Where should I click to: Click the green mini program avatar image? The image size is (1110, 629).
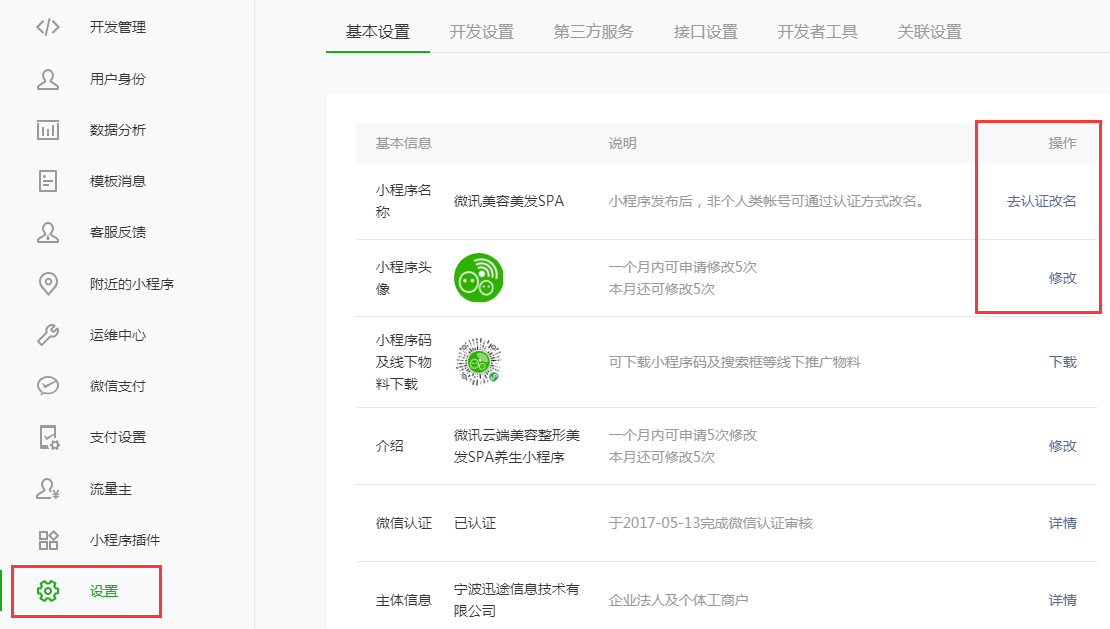click(479, 278)
